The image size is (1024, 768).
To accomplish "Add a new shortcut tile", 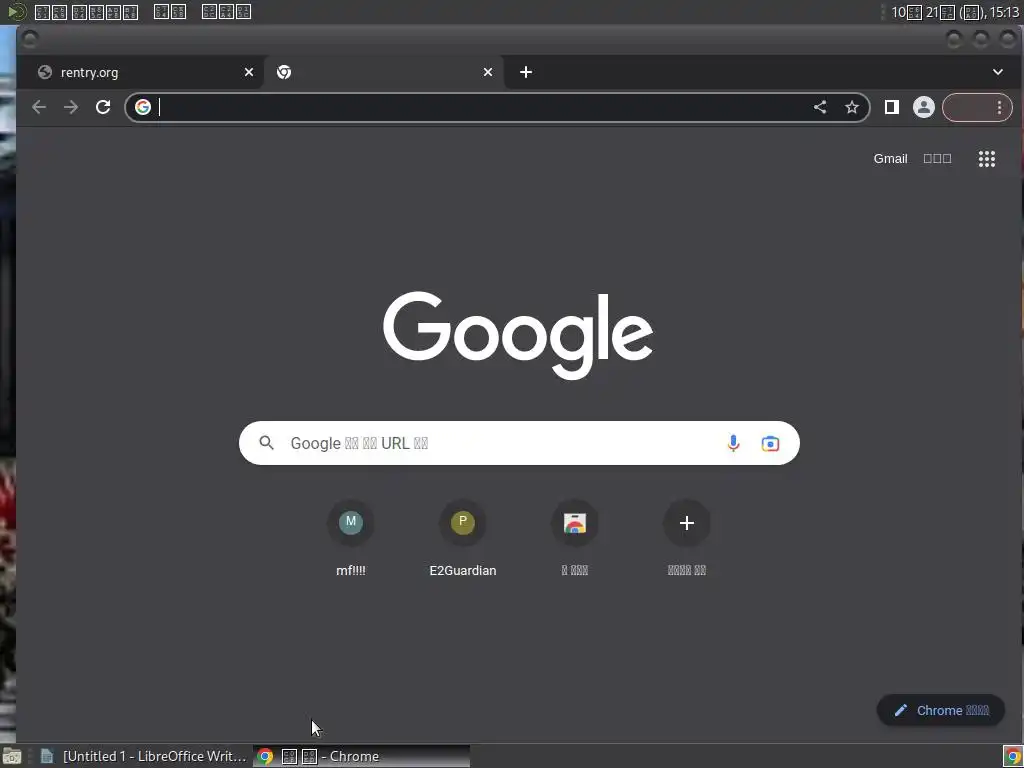I will point(686,539).
